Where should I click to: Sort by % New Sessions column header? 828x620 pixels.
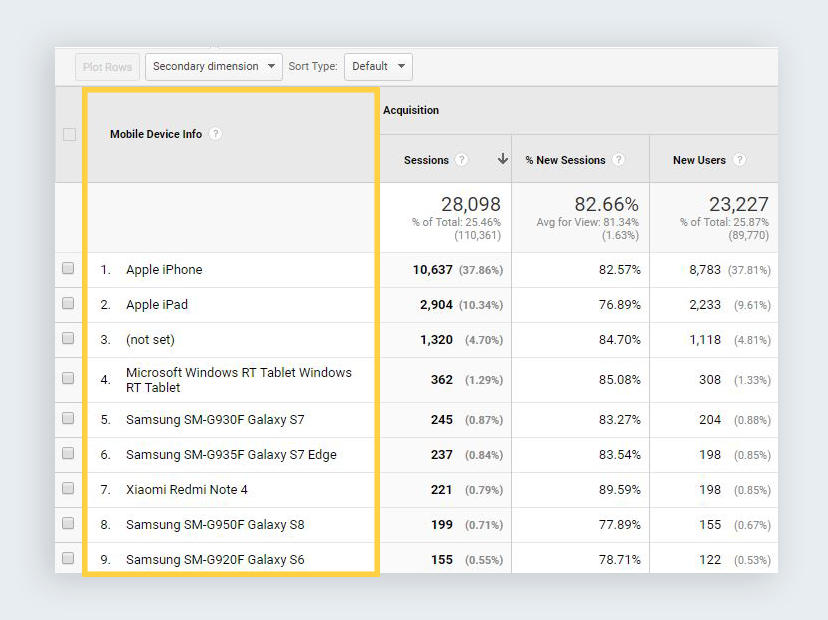pyautogui.click(x=565, y=160)
